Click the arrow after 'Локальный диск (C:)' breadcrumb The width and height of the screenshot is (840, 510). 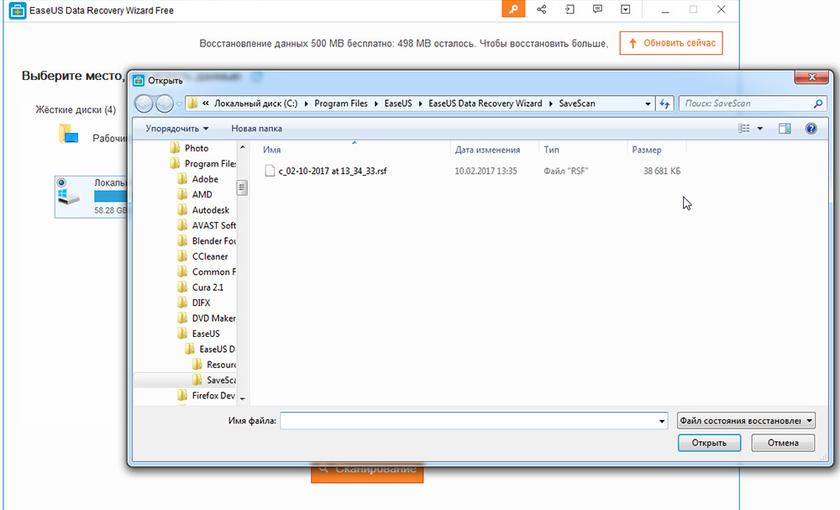pyautogui.click(x=306, y=103)
